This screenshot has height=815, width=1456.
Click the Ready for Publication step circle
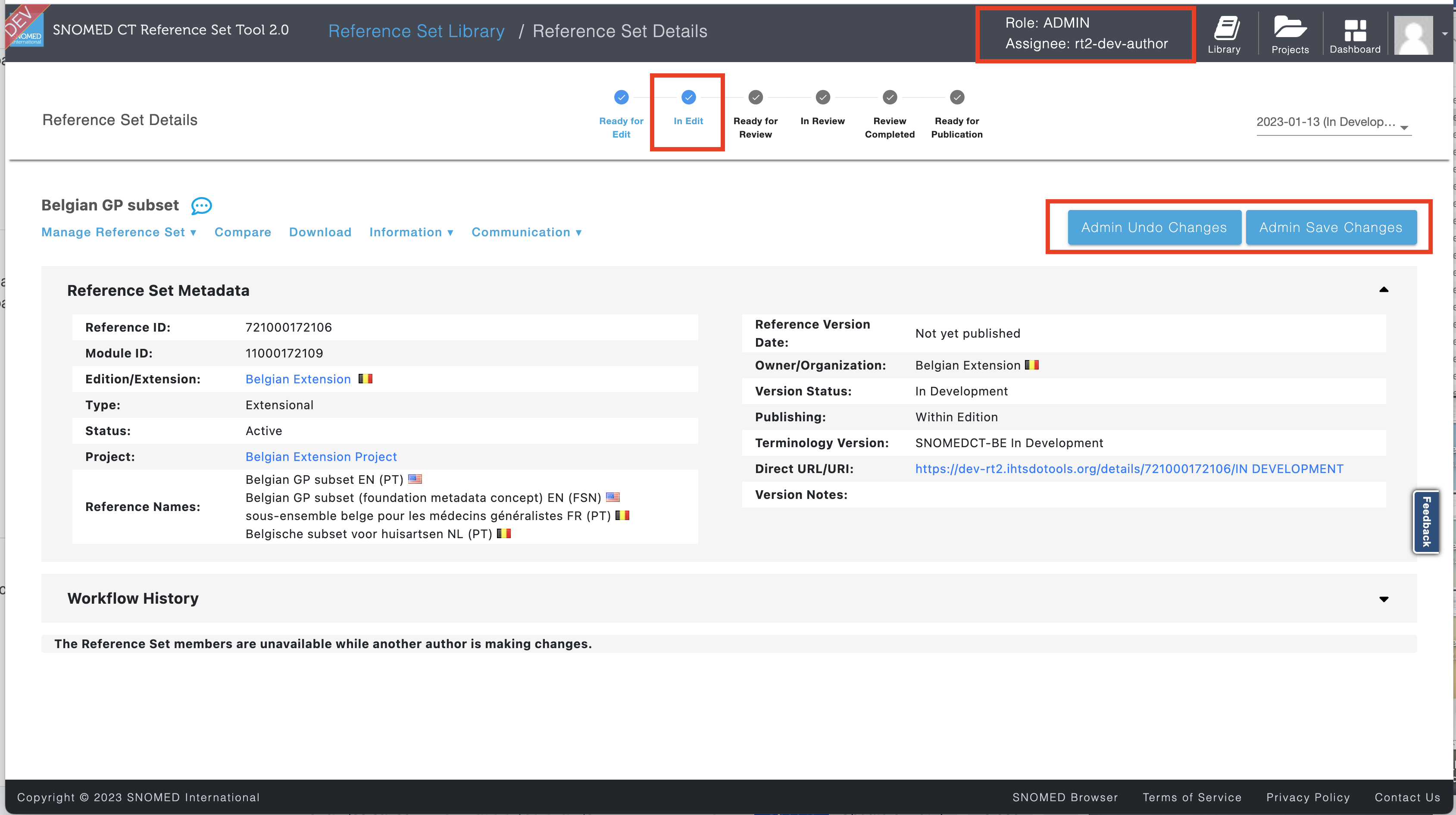957,97
